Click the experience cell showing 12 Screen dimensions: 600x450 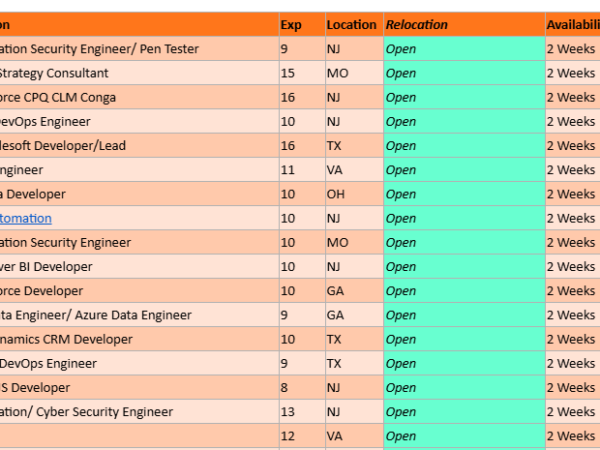(302, 436)
